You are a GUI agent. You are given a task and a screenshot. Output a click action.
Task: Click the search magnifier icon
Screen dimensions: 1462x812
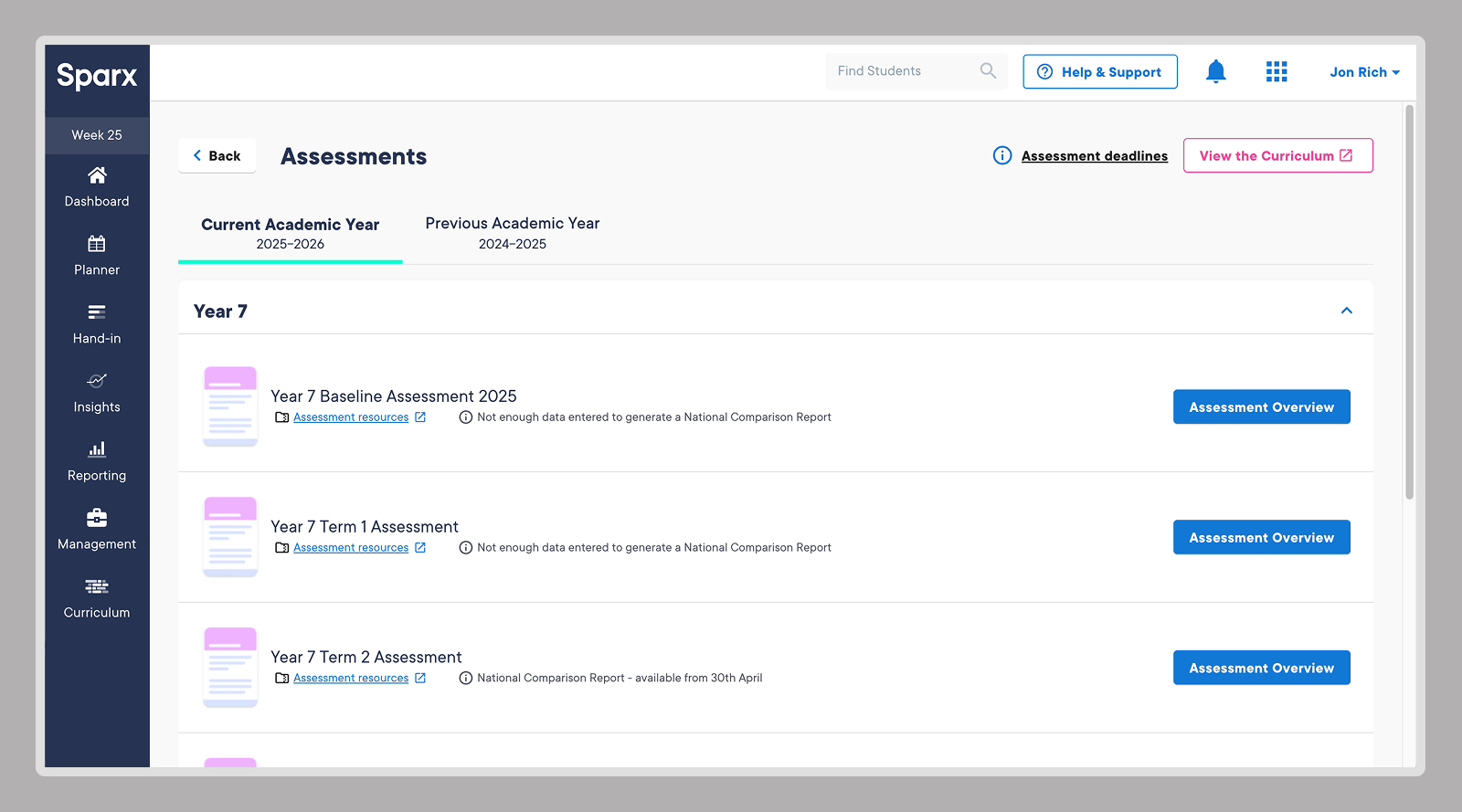[x=988, y=71]
